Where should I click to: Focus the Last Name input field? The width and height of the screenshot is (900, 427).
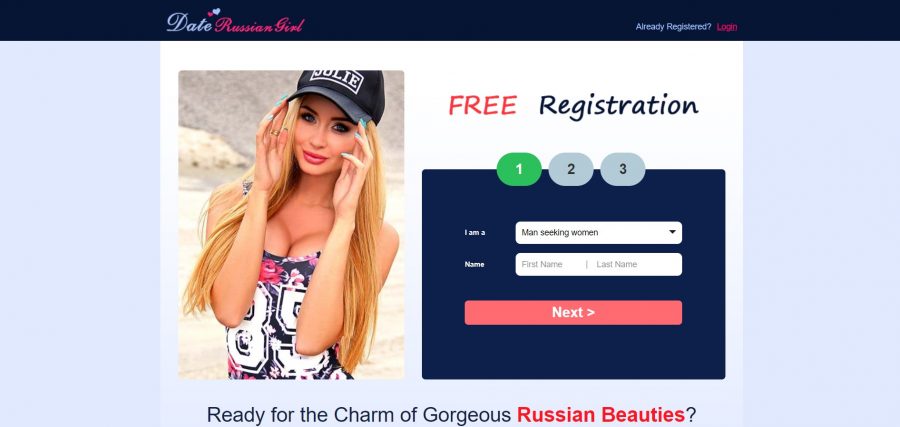[635, 265]
